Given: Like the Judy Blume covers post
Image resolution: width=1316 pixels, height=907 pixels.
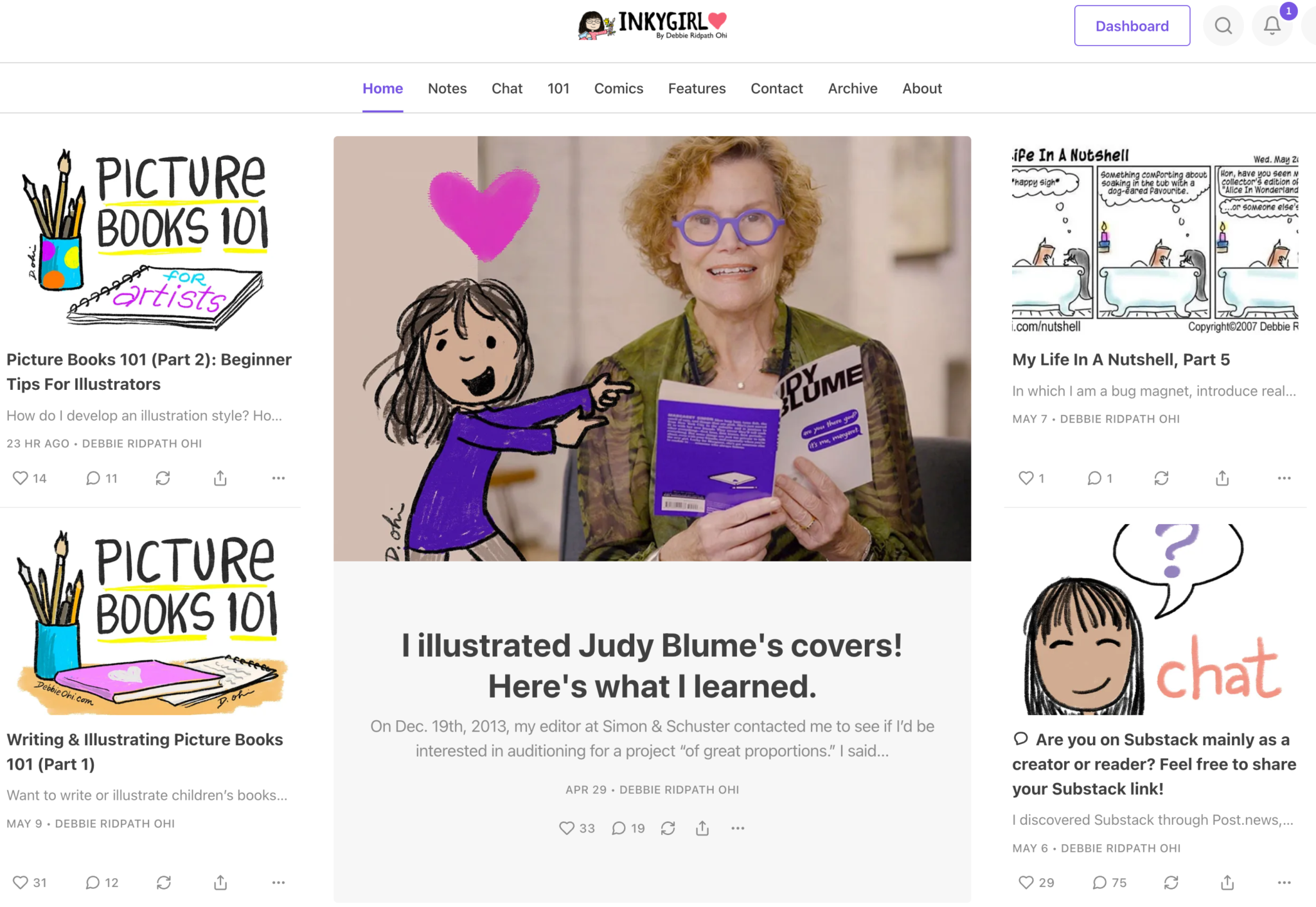Looking at the screenshot, I should [x=576, y=828].
